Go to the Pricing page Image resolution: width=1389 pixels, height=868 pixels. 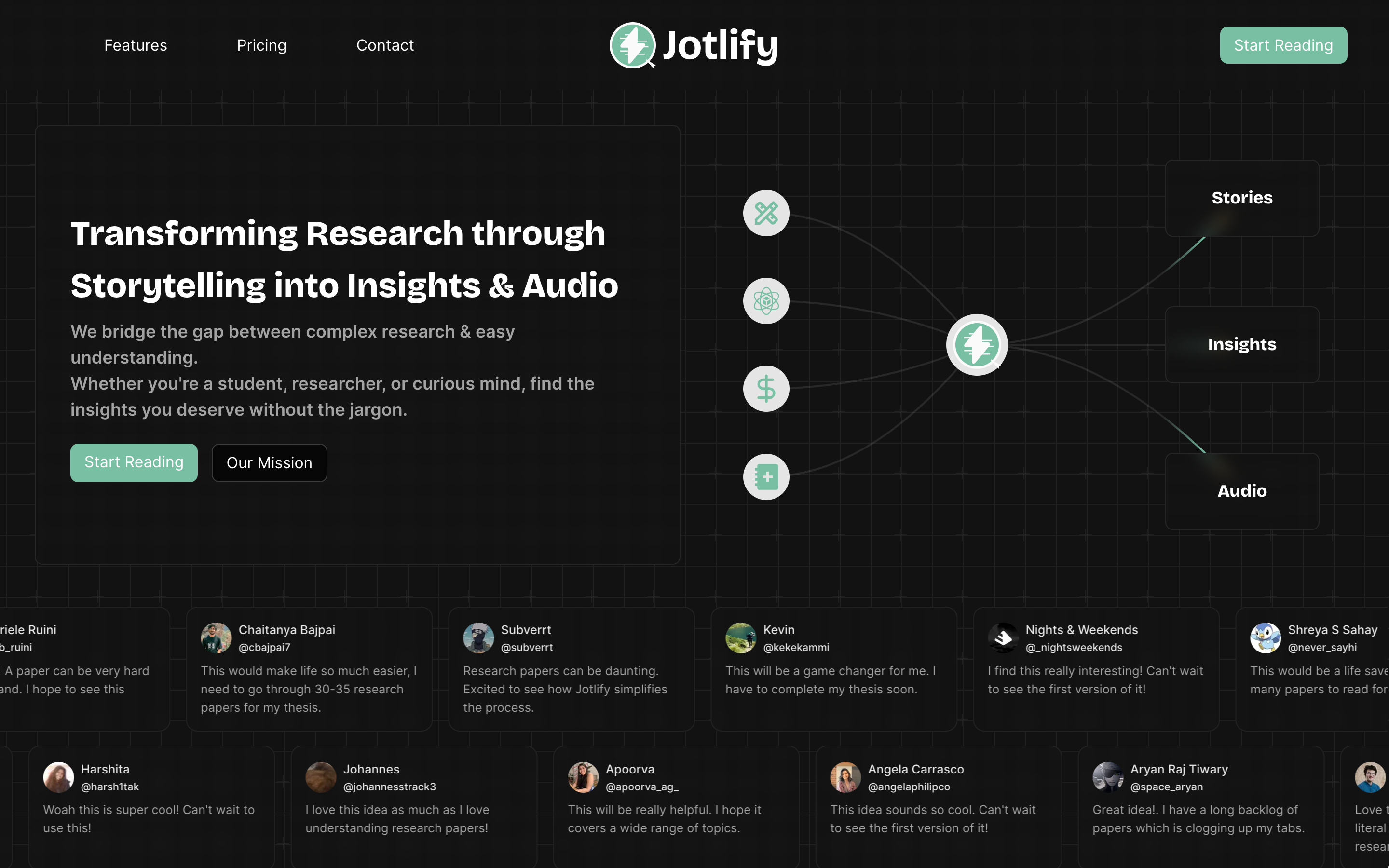[262, 45]
